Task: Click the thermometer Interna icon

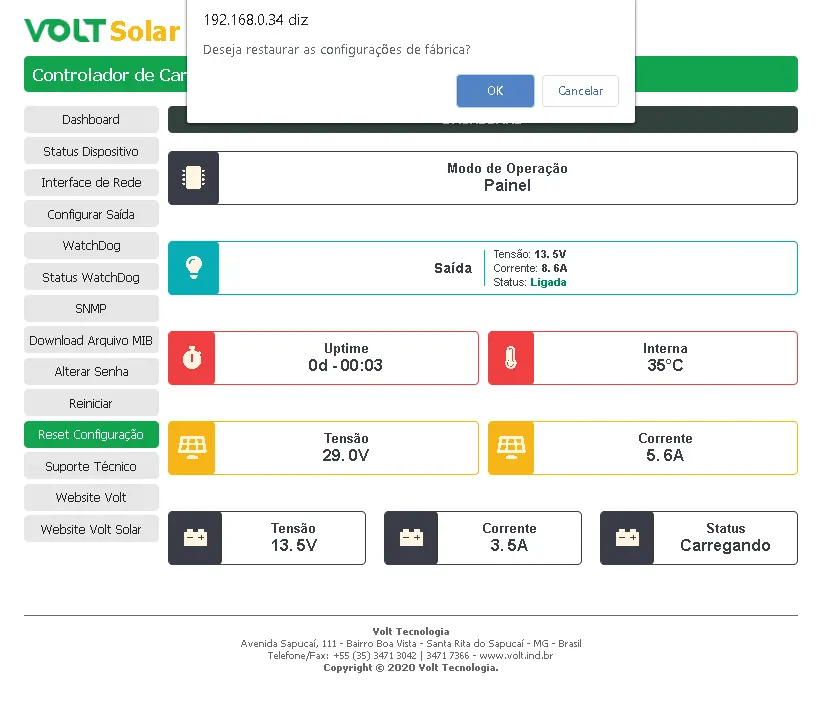Action: (x=511, y=358)
